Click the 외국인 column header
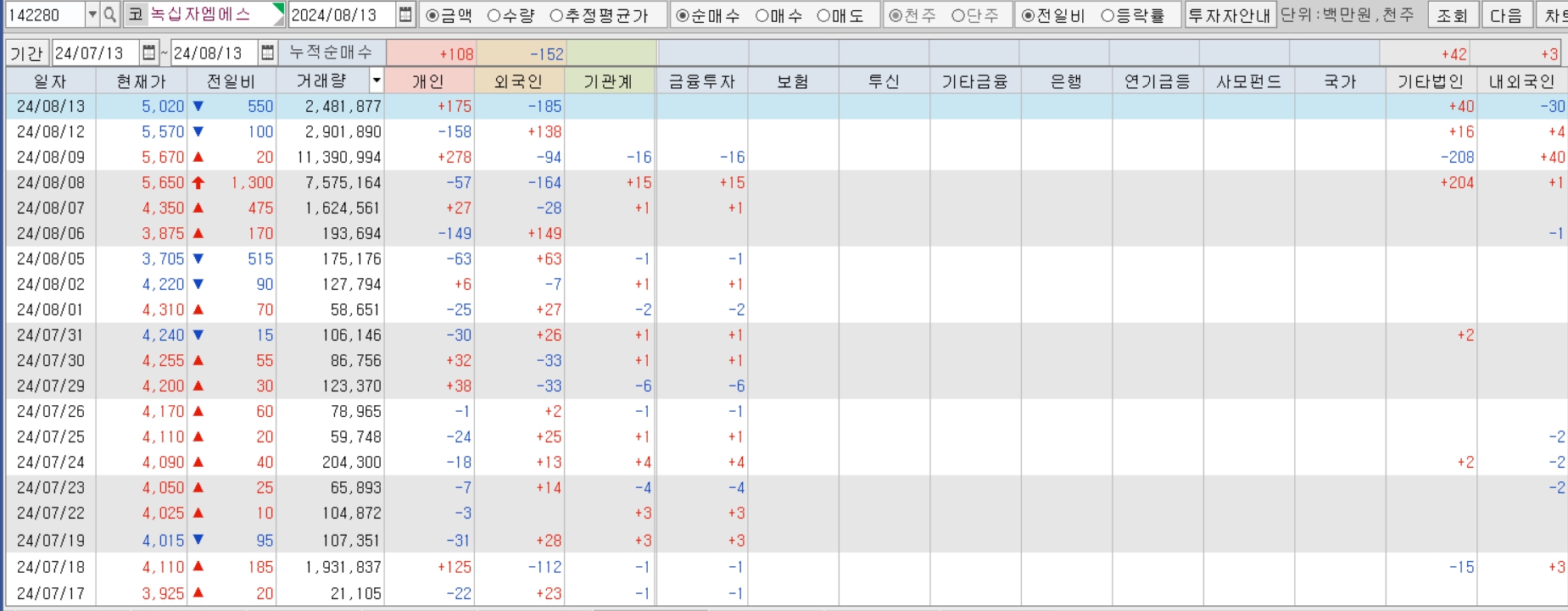 [x=518, y=81]
